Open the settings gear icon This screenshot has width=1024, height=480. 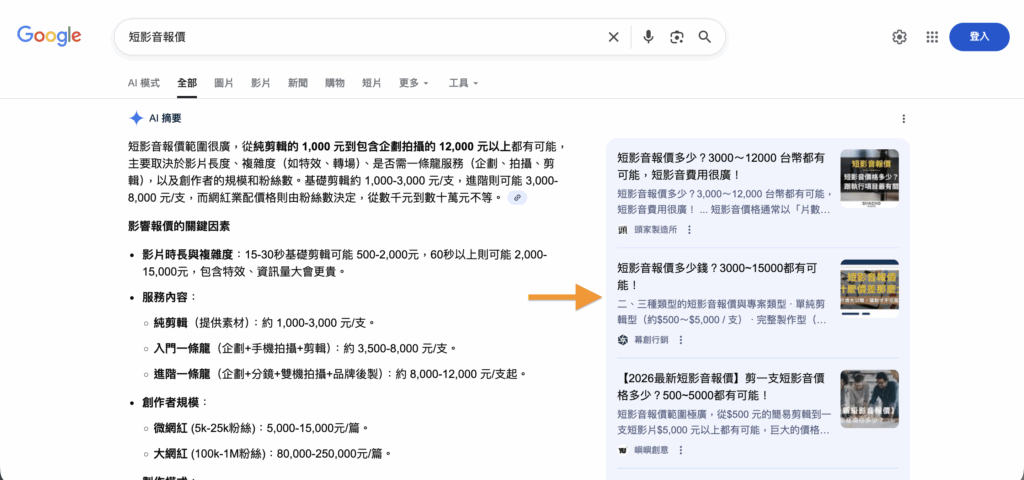pos(899,37)
